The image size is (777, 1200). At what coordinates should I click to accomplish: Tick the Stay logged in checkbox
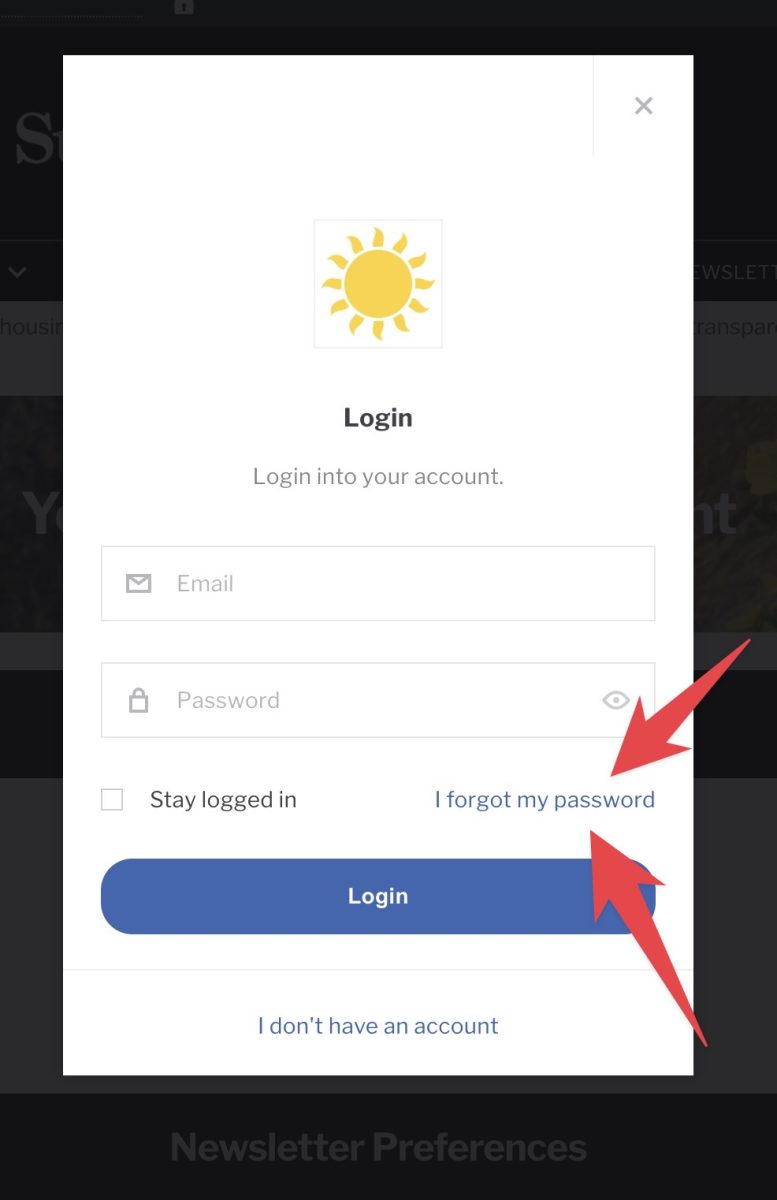112,800
